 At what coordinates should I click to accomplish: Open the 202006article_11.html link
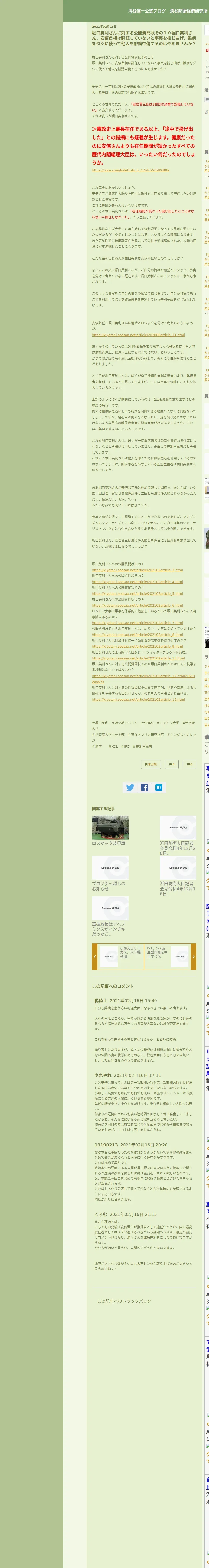click(x=138, y=335)
